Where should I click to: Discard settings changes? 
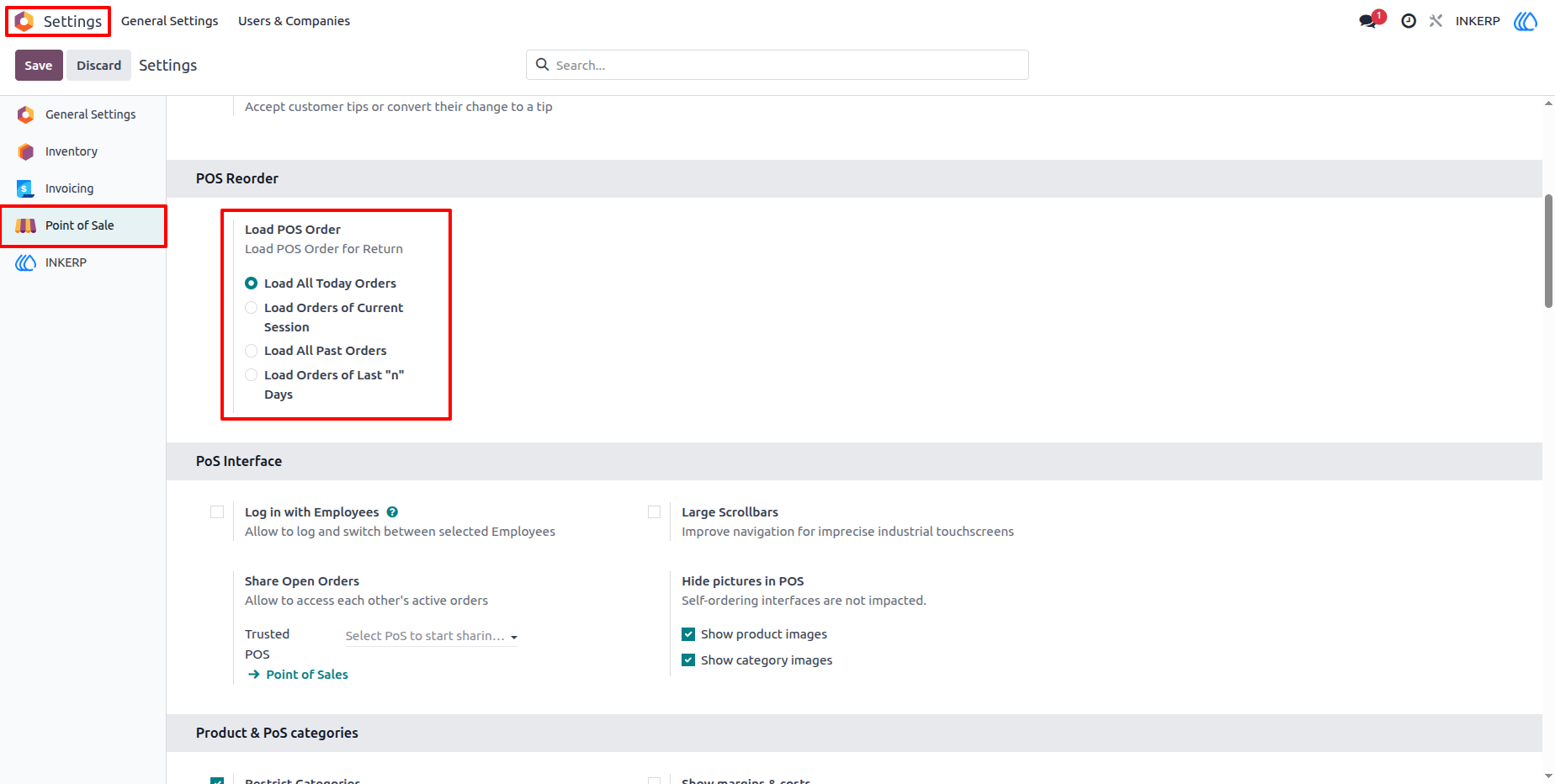[x=98, y=66]
